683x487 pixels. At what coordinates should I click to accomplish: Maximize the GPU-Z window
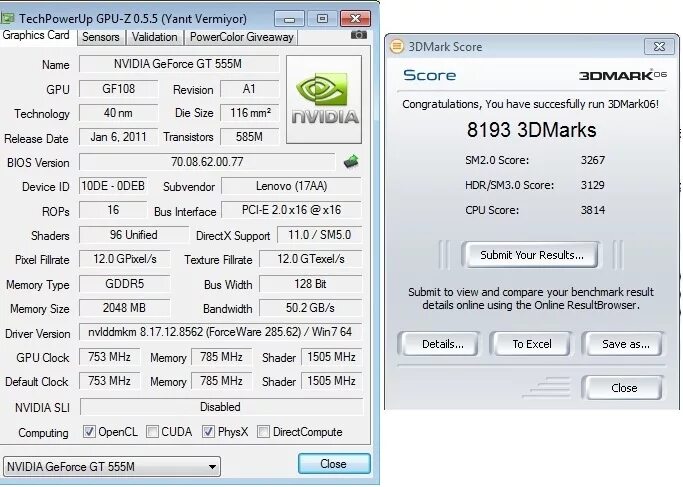click(322, 19)
